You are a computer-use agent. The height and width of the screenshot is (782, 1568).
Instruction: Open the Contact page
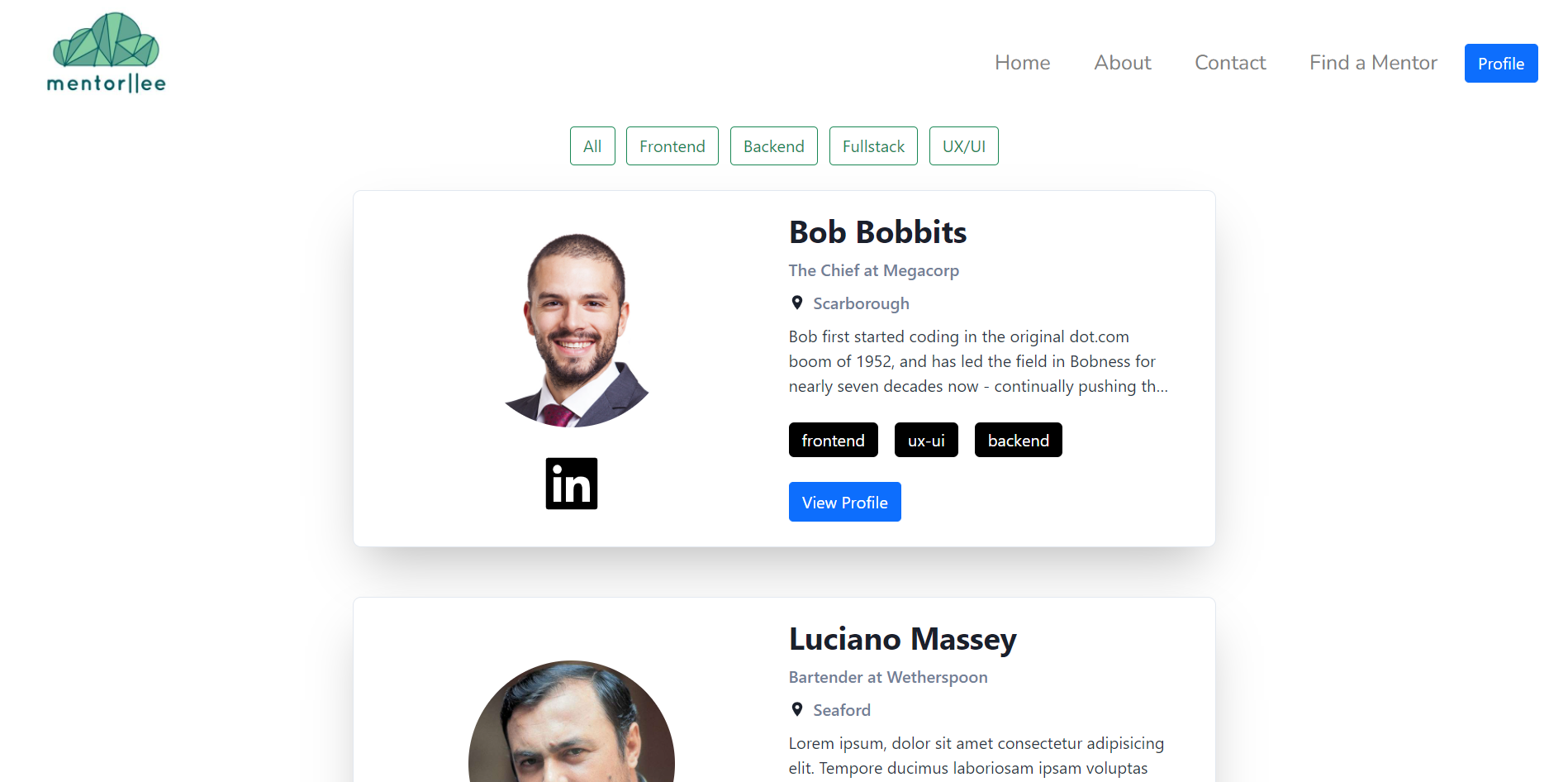point(1230,63)
